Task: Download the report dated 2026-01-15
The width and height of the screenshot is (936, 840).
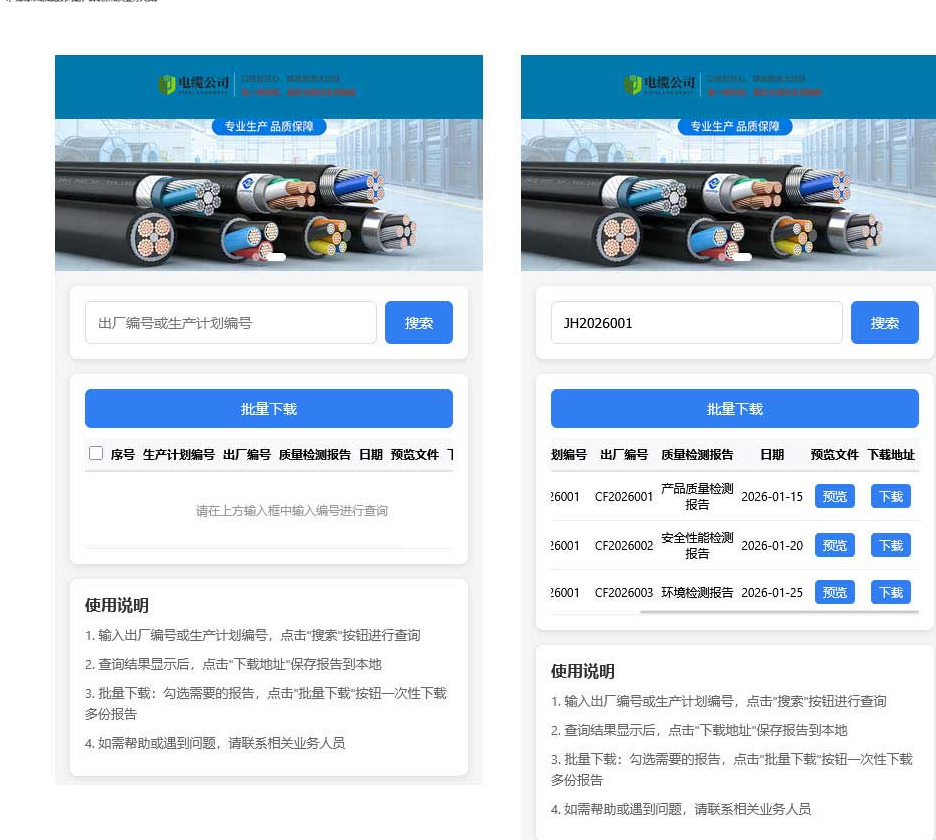Action: [x=890, y=496]
